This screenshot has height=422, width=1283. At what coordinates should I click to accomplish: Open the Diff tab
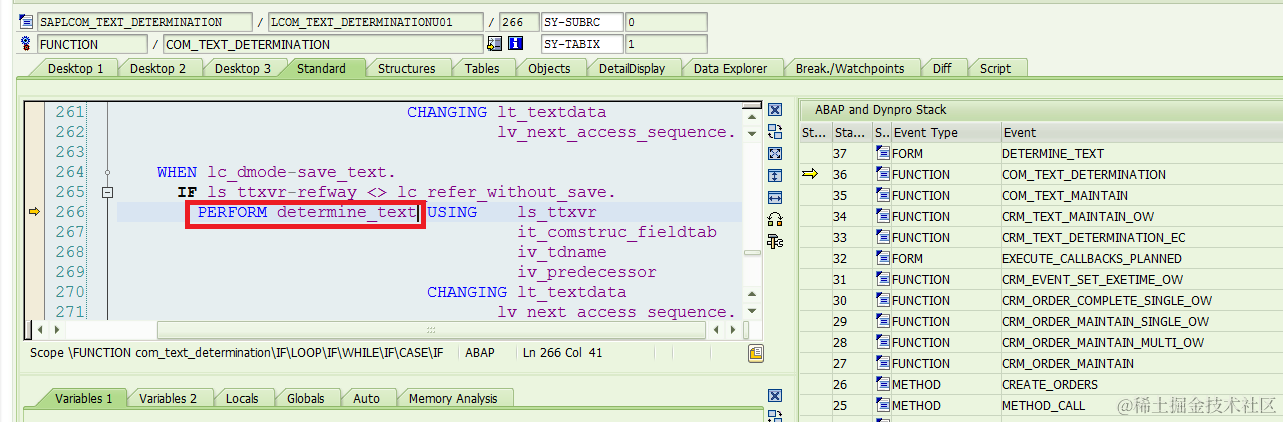(x=942, y=68)
